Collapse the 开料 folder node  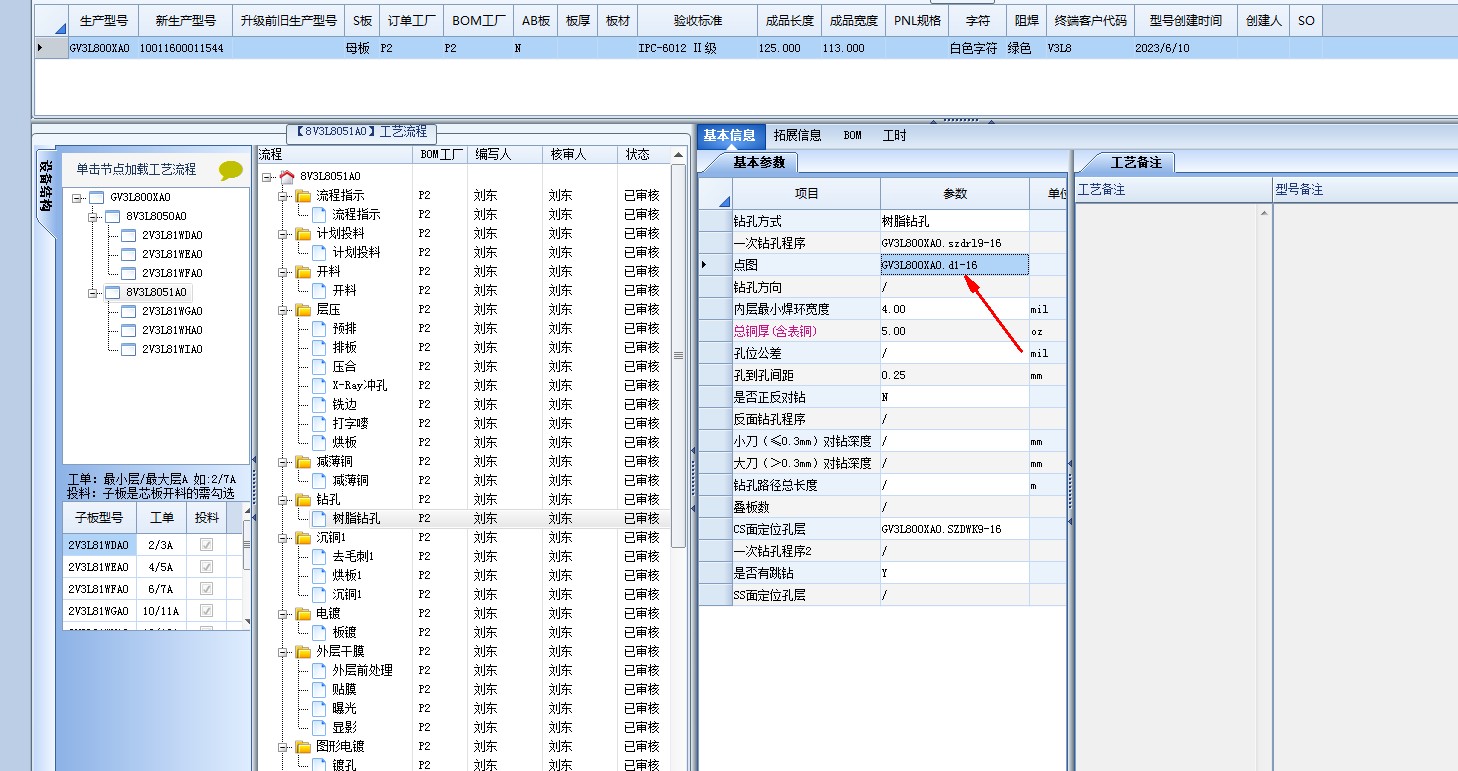pyautogui.click(x=284, y=272)
